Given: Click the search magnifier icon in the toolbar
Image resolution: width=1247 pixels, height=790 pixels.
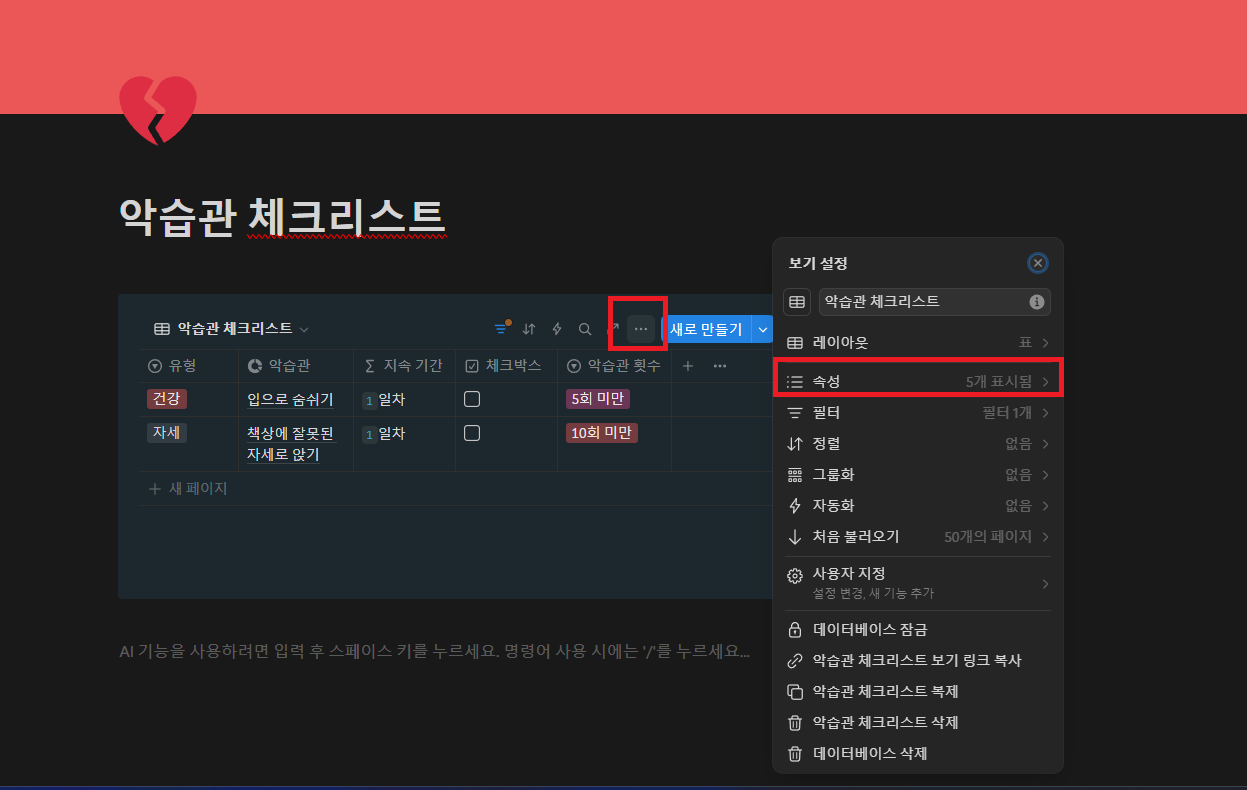Looking at the screenshot, I should click(x=584, y=328).
